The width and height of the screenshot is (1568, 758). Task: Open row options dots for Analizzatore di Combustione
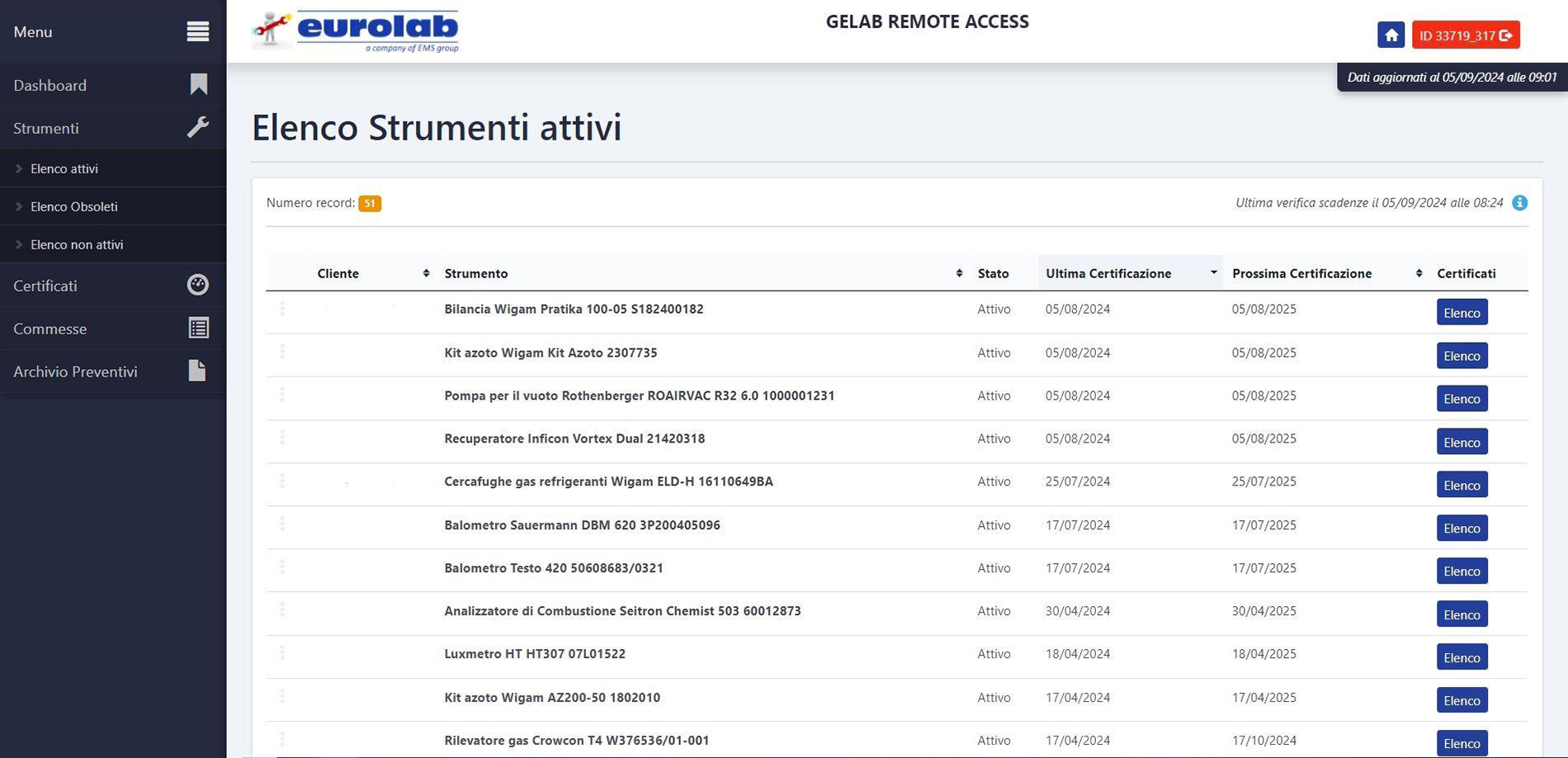pos(282,610)
